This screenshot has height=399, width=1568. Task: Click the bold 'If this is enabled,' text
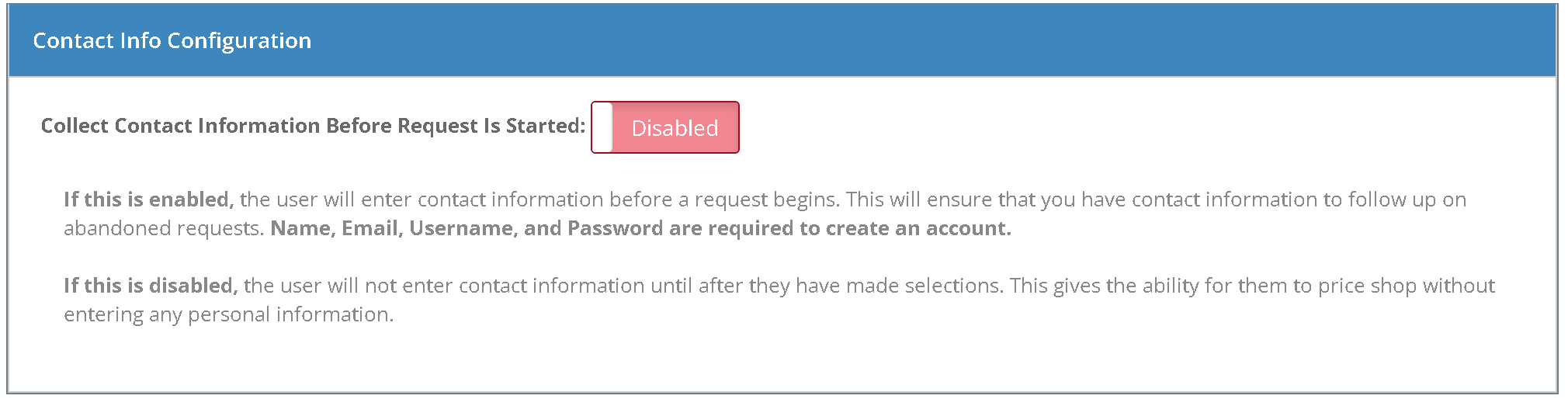(x=148, y=199)
